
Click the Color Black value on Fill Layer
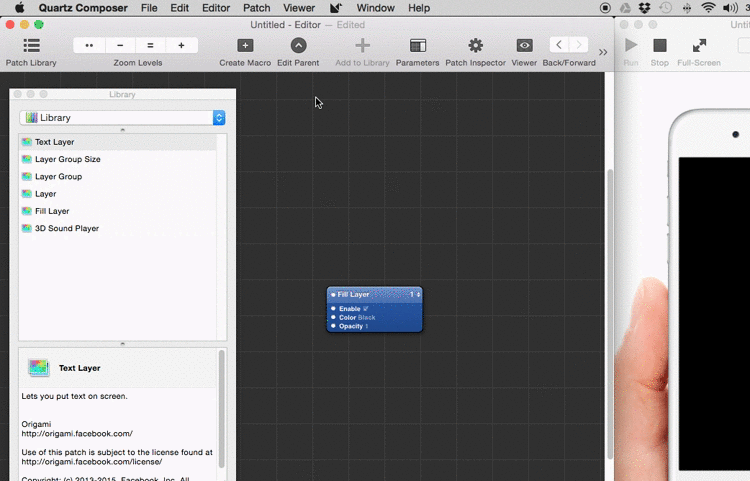(367, 318)
